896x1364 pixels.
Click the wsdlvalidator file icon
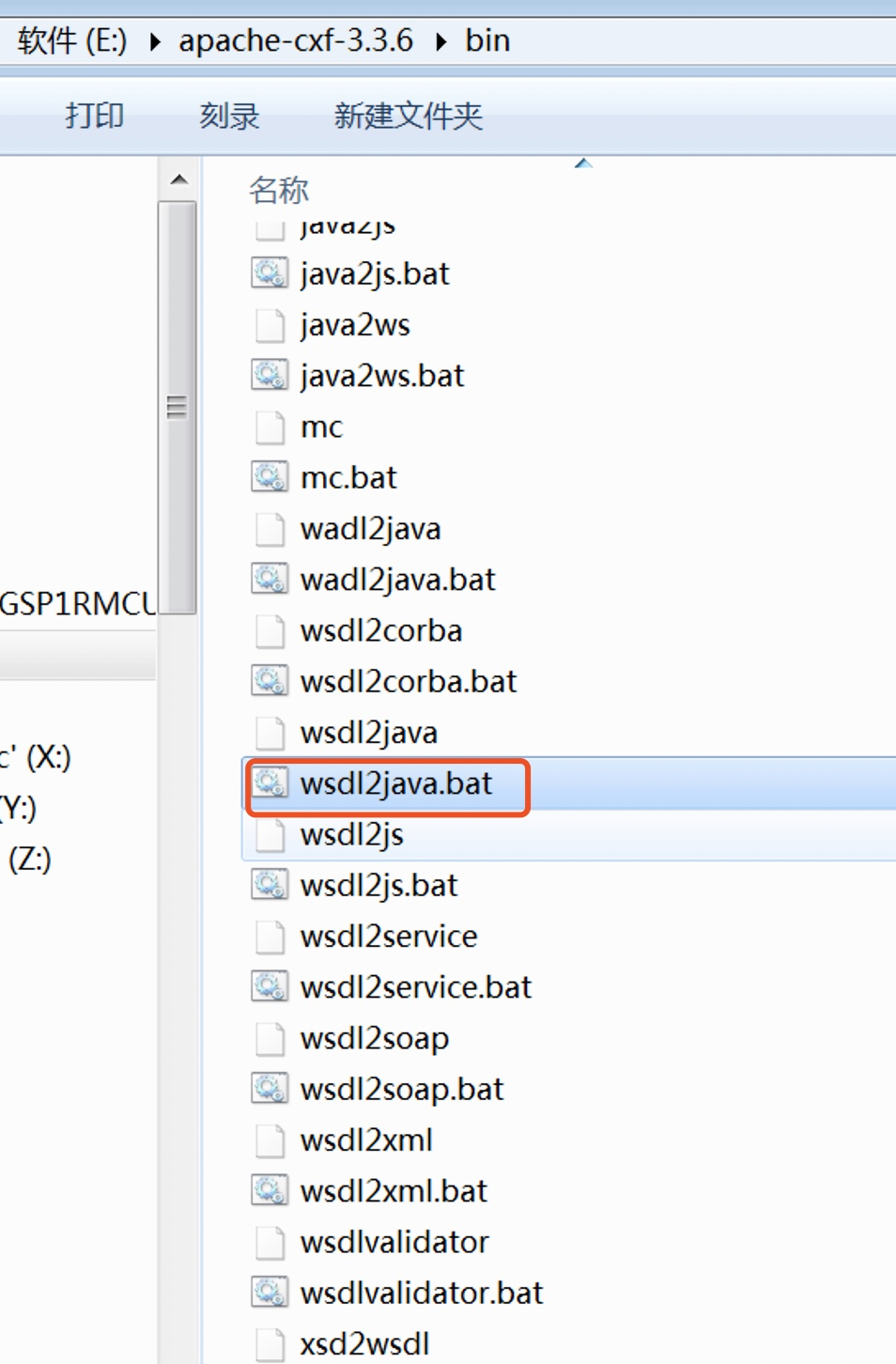tap(270, 1242)
